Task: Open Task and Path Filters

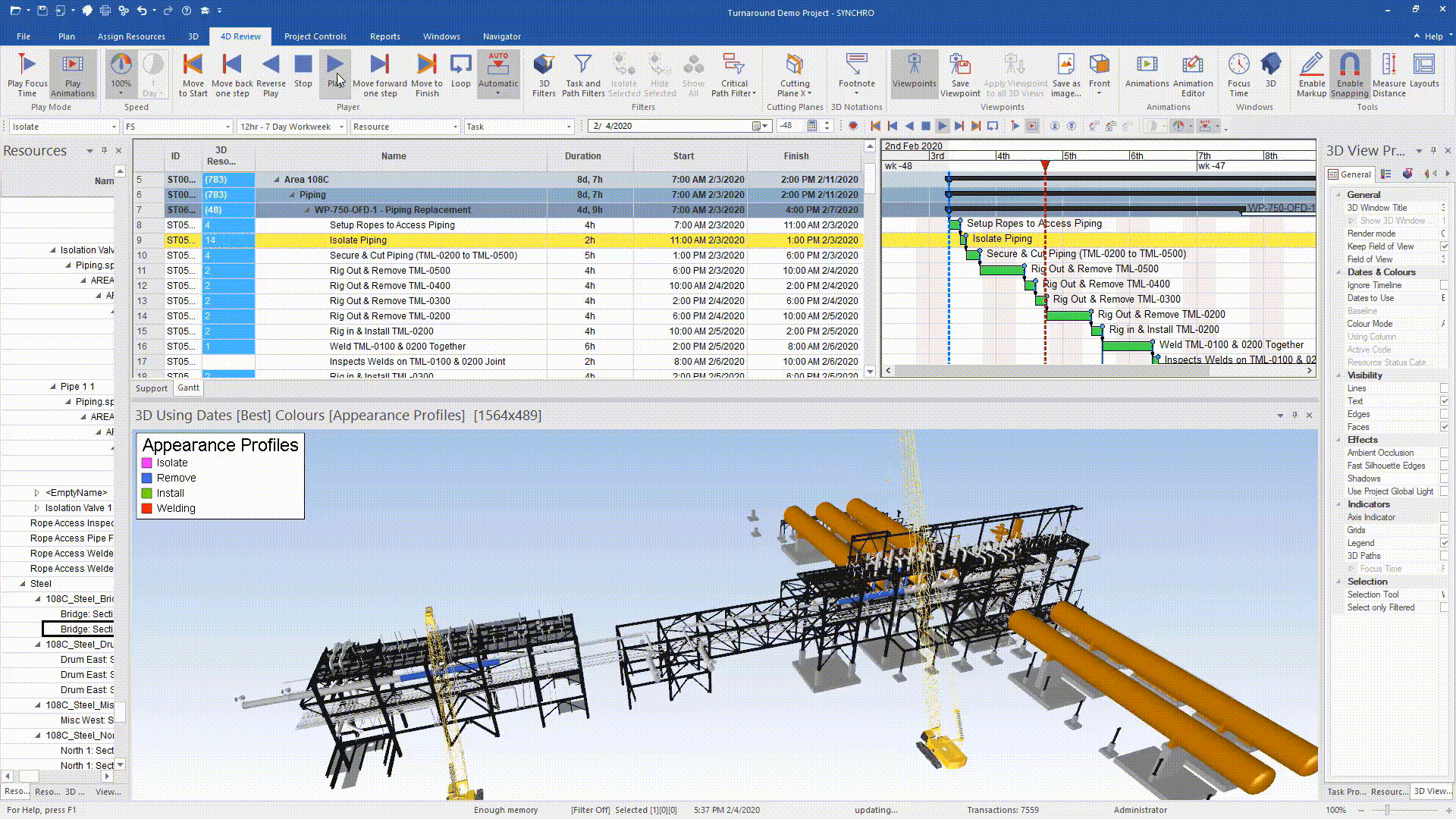Action: [x=583, y=74]
